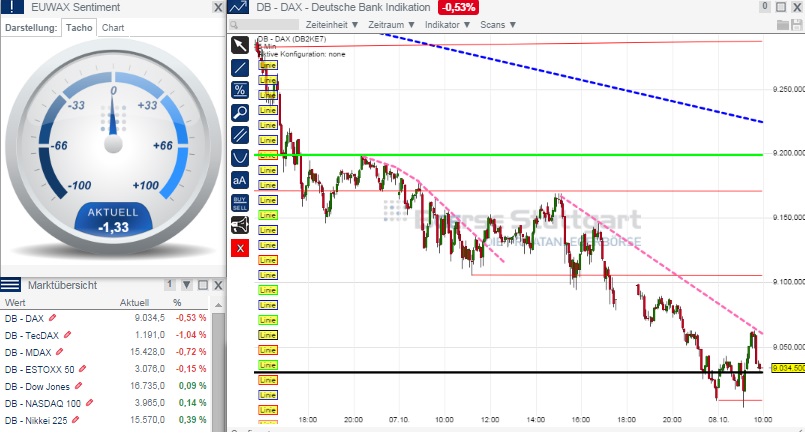Click the 0 counter button in chart title bar

coord(764,7)
